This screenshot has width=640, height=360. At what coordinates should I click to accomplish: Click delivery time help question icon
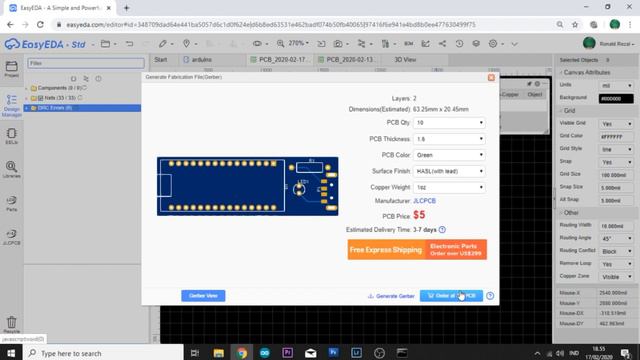[442, 230]
